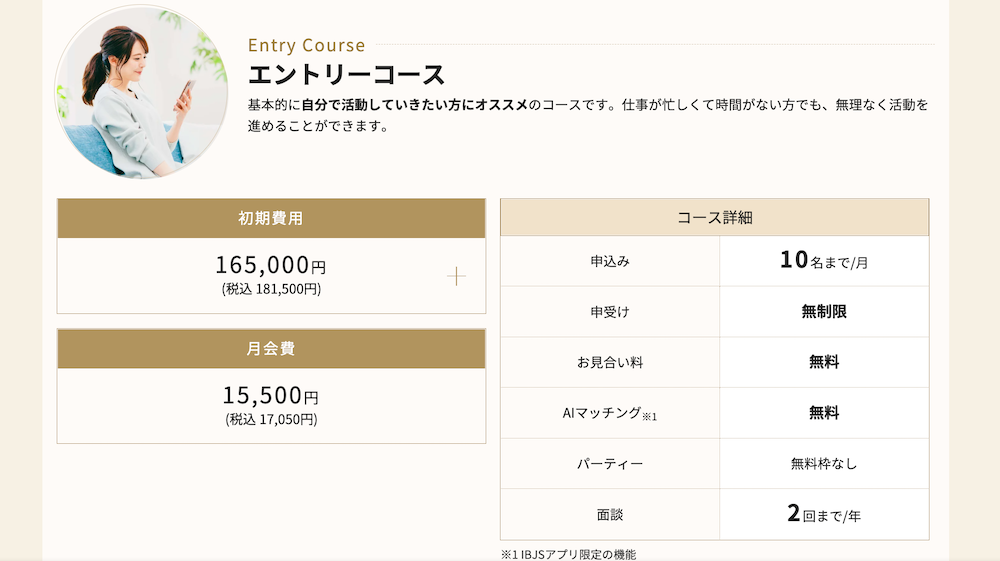
Task: Click the 申受け row label
Action: 610,312
